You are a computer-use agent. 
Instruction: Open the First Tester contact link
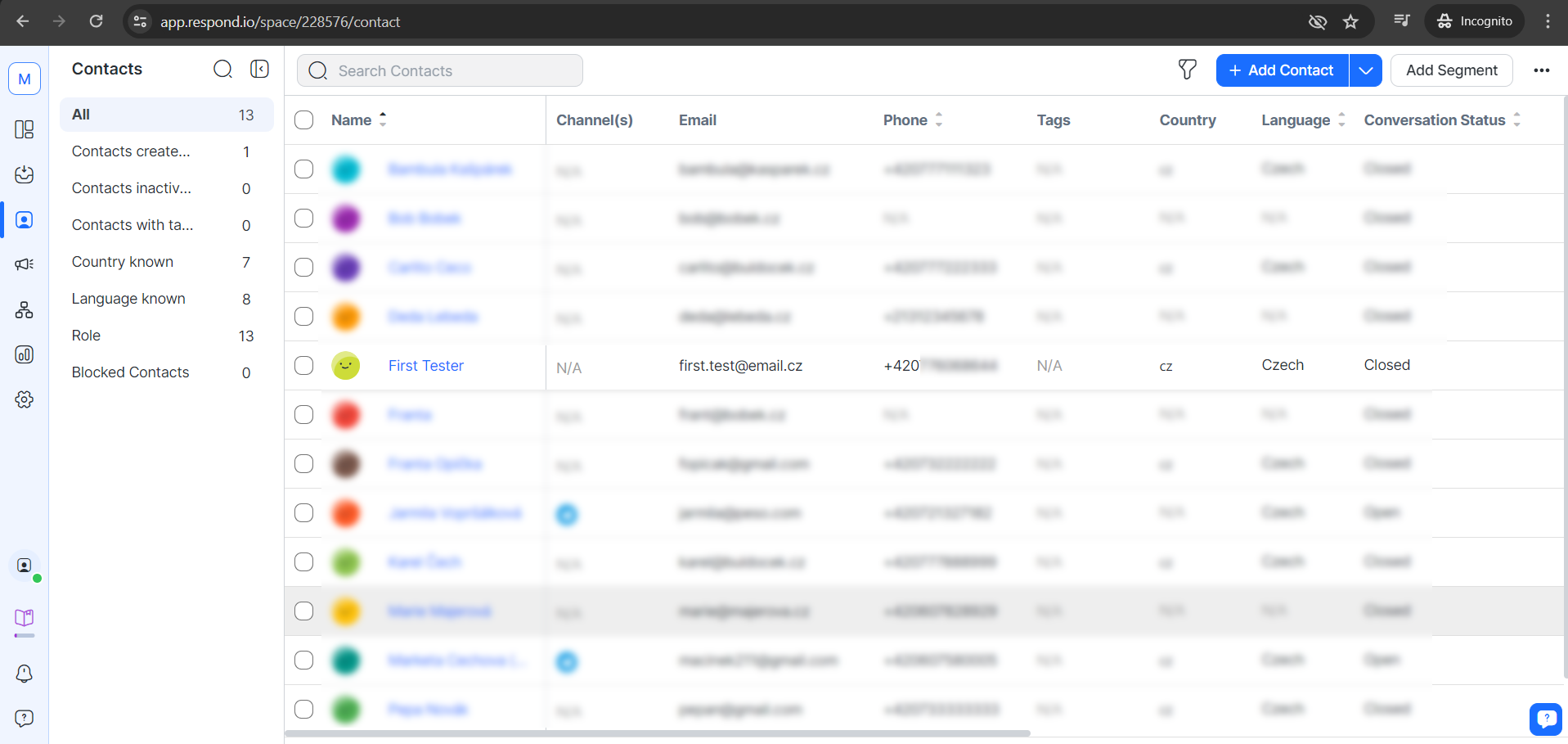pyautogui.click(x=425, y=366)
